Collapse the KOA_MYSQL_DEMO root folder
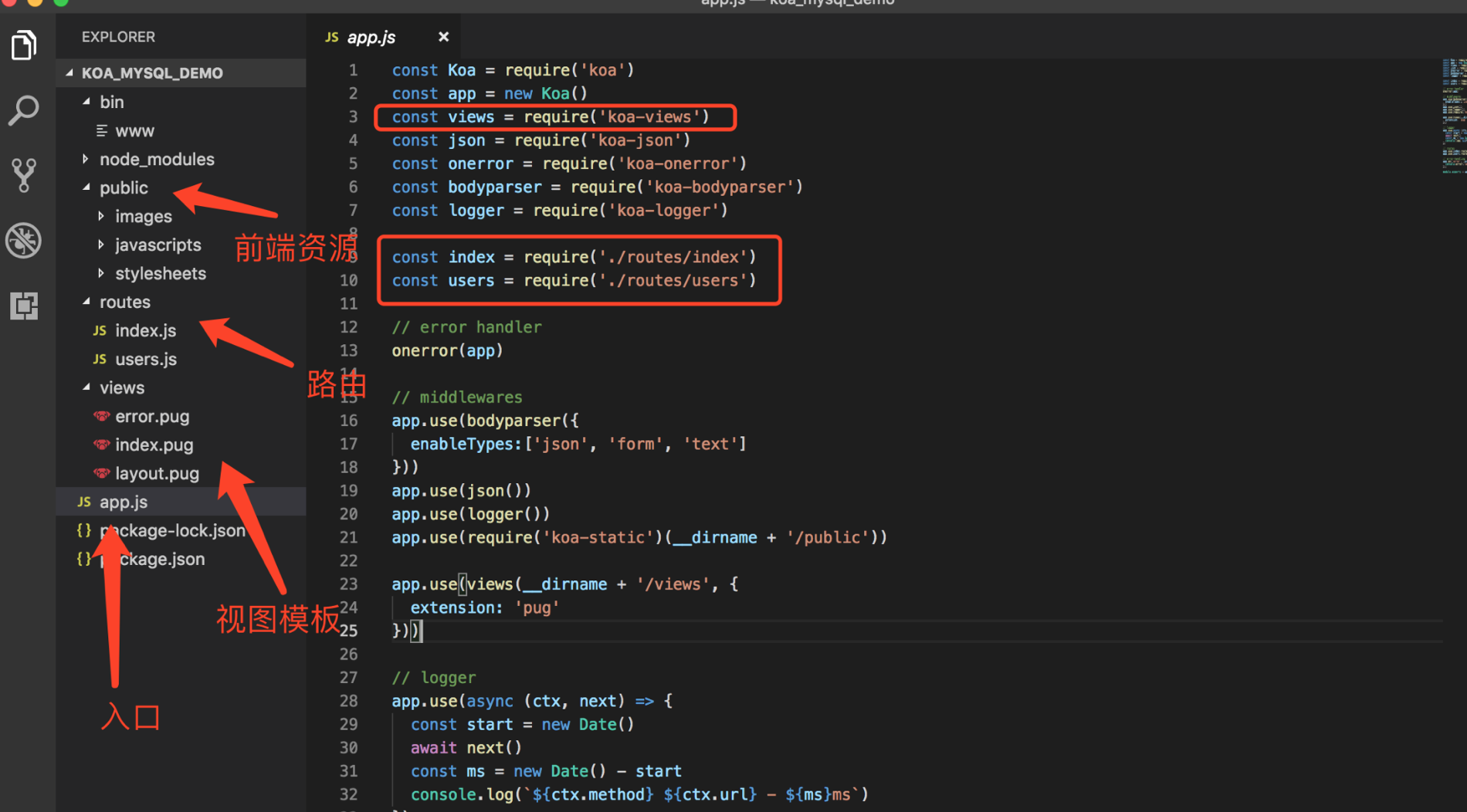This screenshot has width=1467, height=812. (69, 73)
